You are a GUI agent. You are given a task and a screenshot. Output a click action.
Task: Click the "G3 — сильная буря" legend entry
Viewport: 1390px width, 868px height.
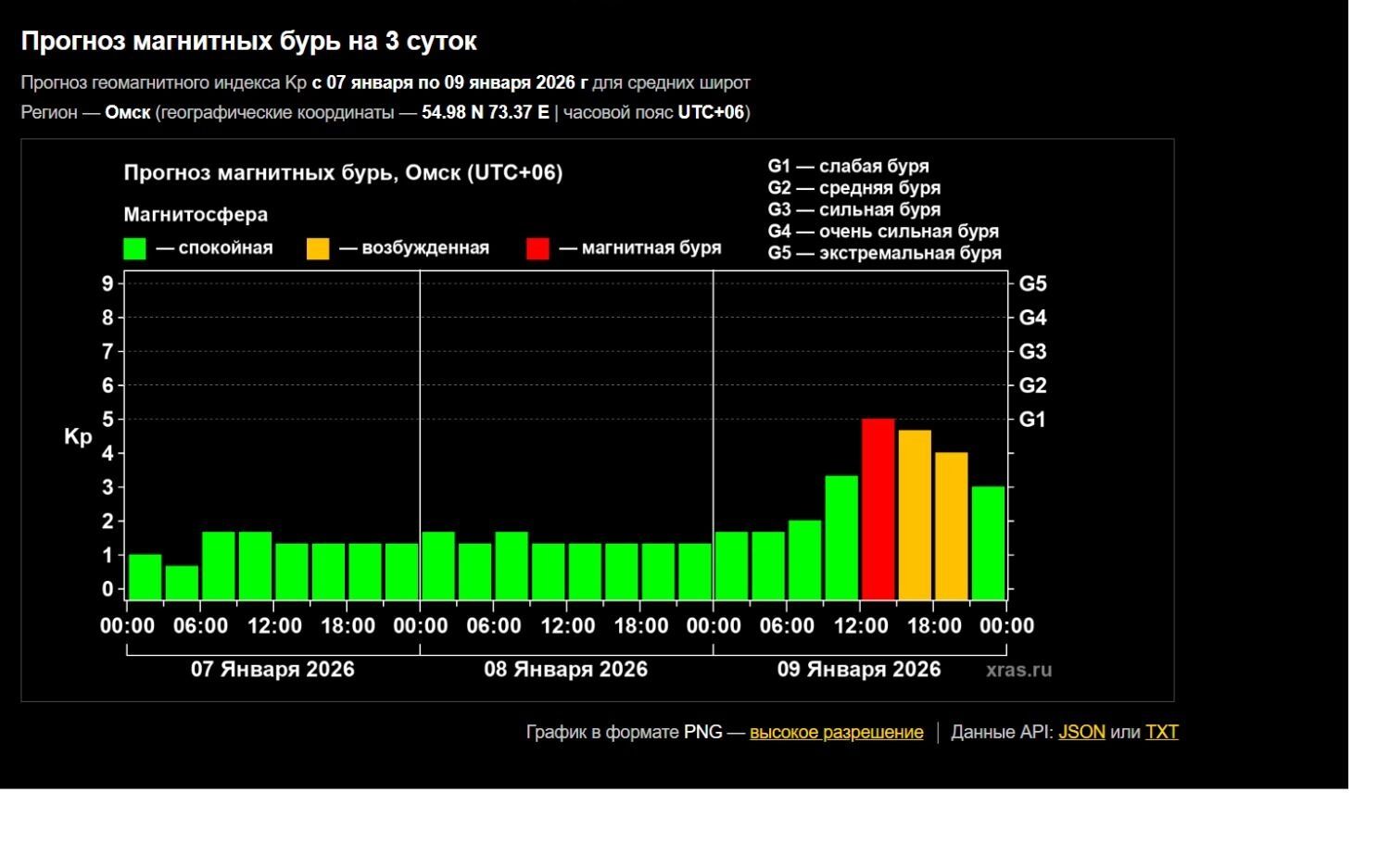(x=853, y=209)
